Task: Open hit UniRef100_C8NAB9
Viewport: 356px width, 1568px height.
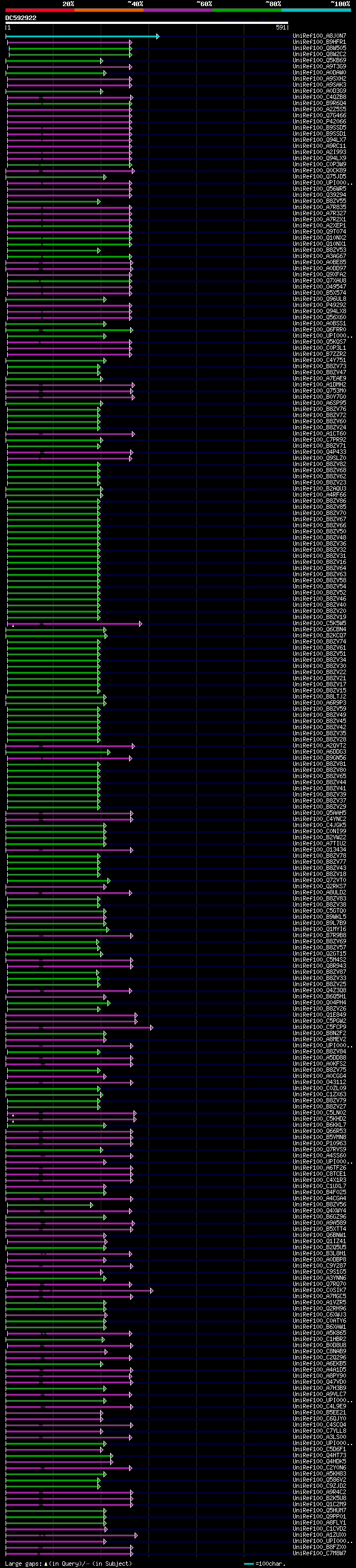Action: tap(319, 1351)
